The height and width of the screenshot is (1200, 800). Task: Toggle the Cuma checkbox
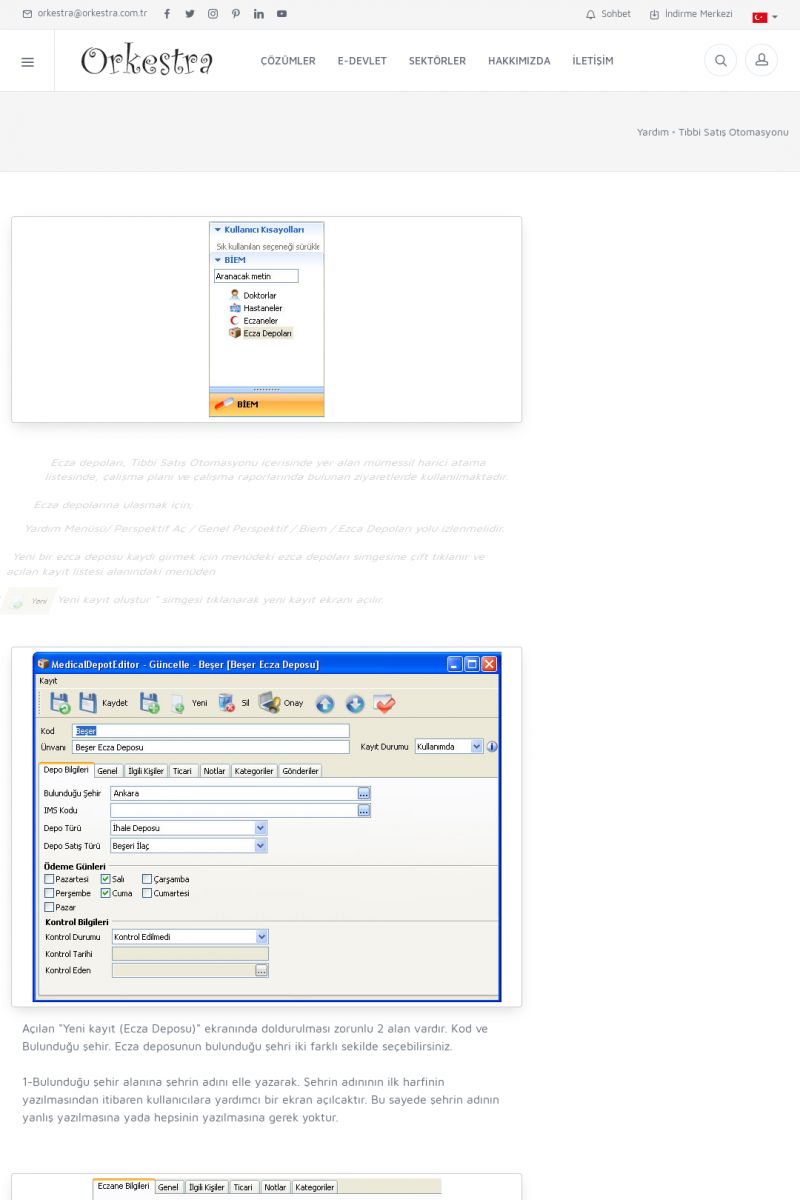(106, 893)
